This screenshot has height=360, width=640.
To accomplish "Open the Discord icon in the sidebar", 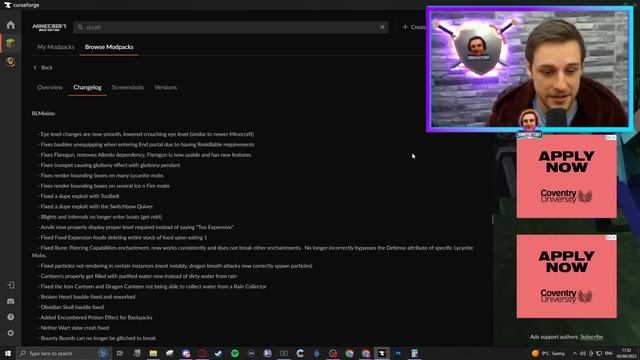I will point(11,301).
